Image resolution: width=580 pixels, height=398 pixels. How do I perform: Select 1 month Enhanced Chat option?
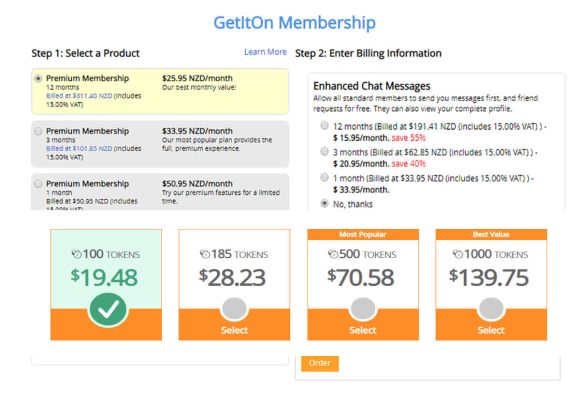(x=324, y=178)
